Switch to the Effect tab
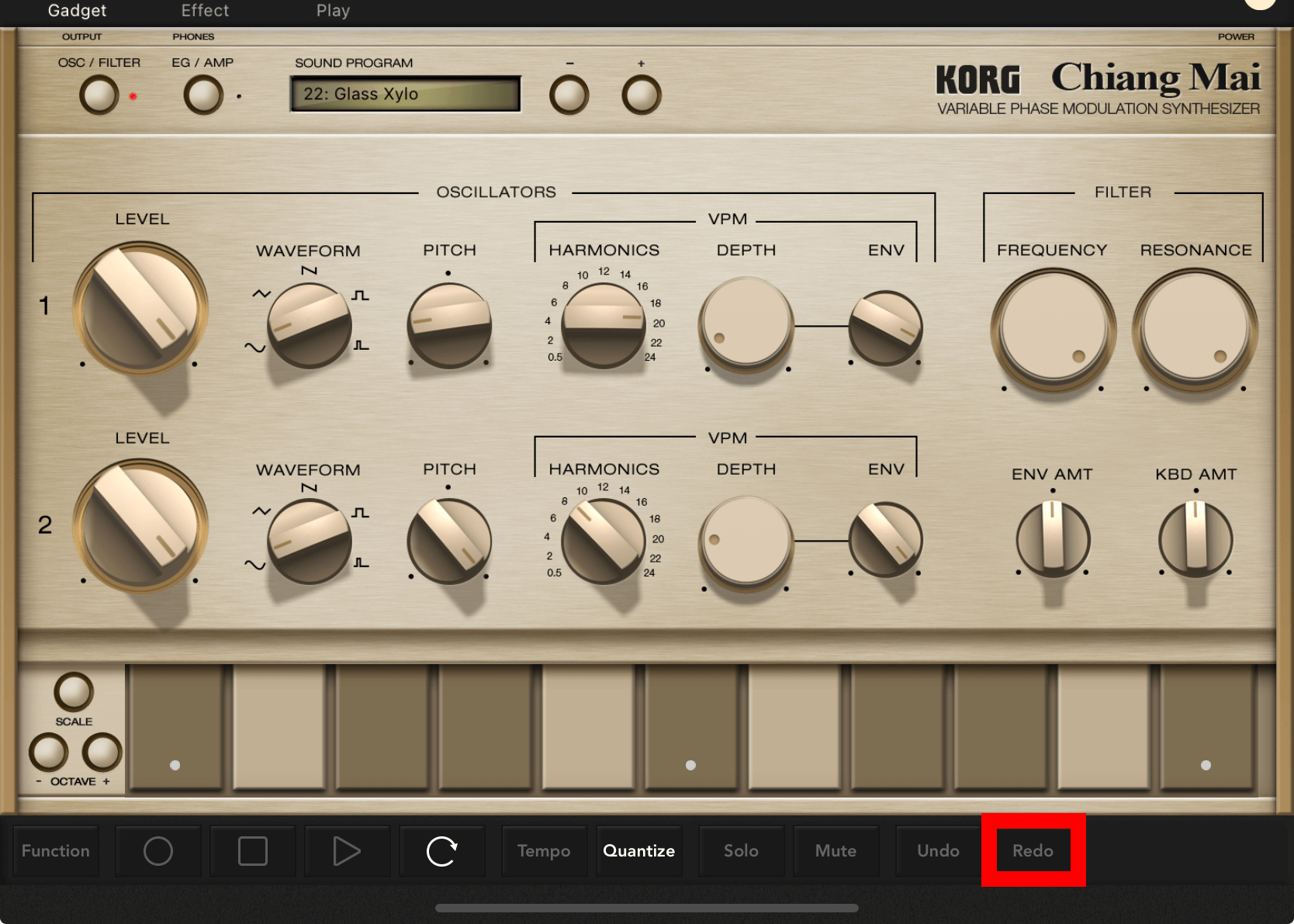The image size is (1294, 924). pyautogui.click(x=205, y=11)
